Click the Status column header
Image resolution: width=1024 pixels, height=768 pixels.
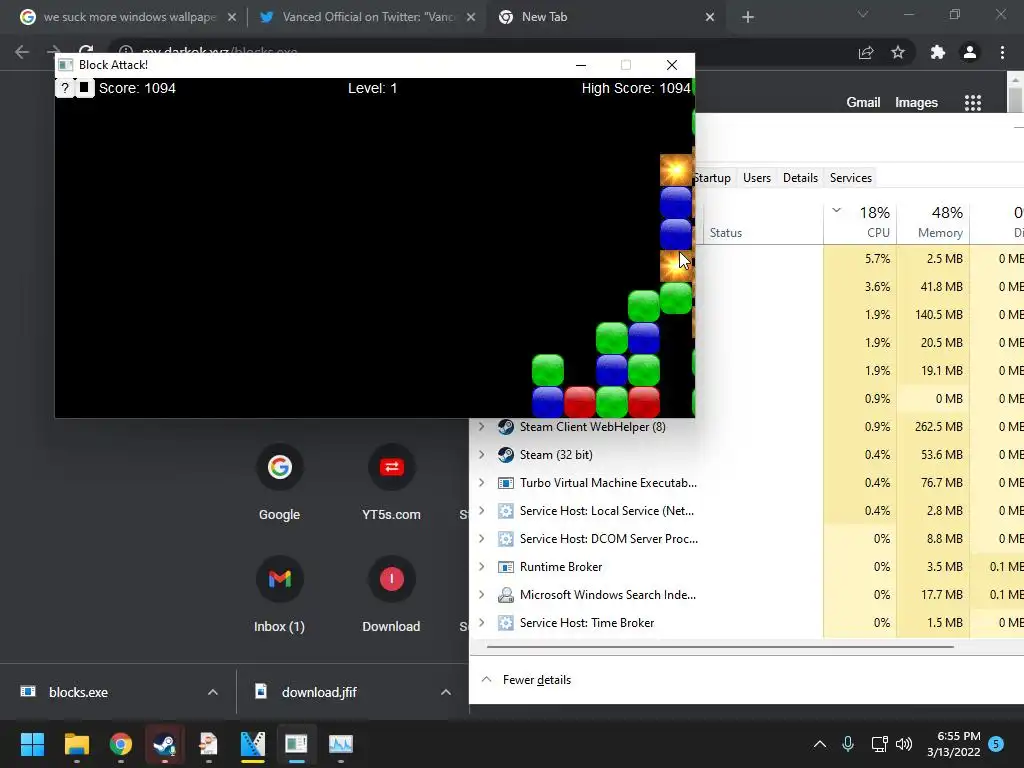pyautogui.click(x=726, y=232)
